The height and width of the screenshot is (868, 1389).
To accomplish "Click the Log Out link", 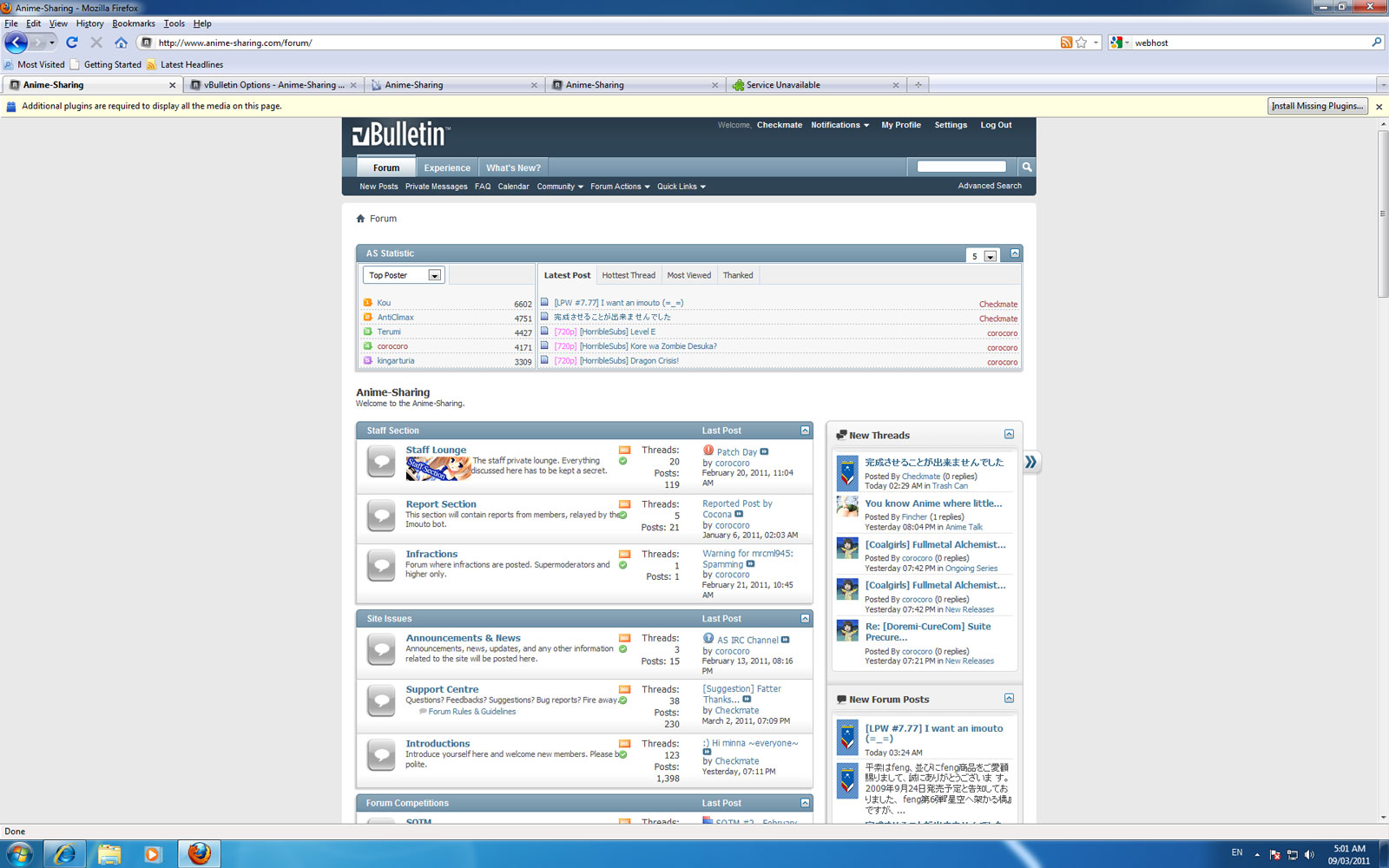I will tap(996, 125).
